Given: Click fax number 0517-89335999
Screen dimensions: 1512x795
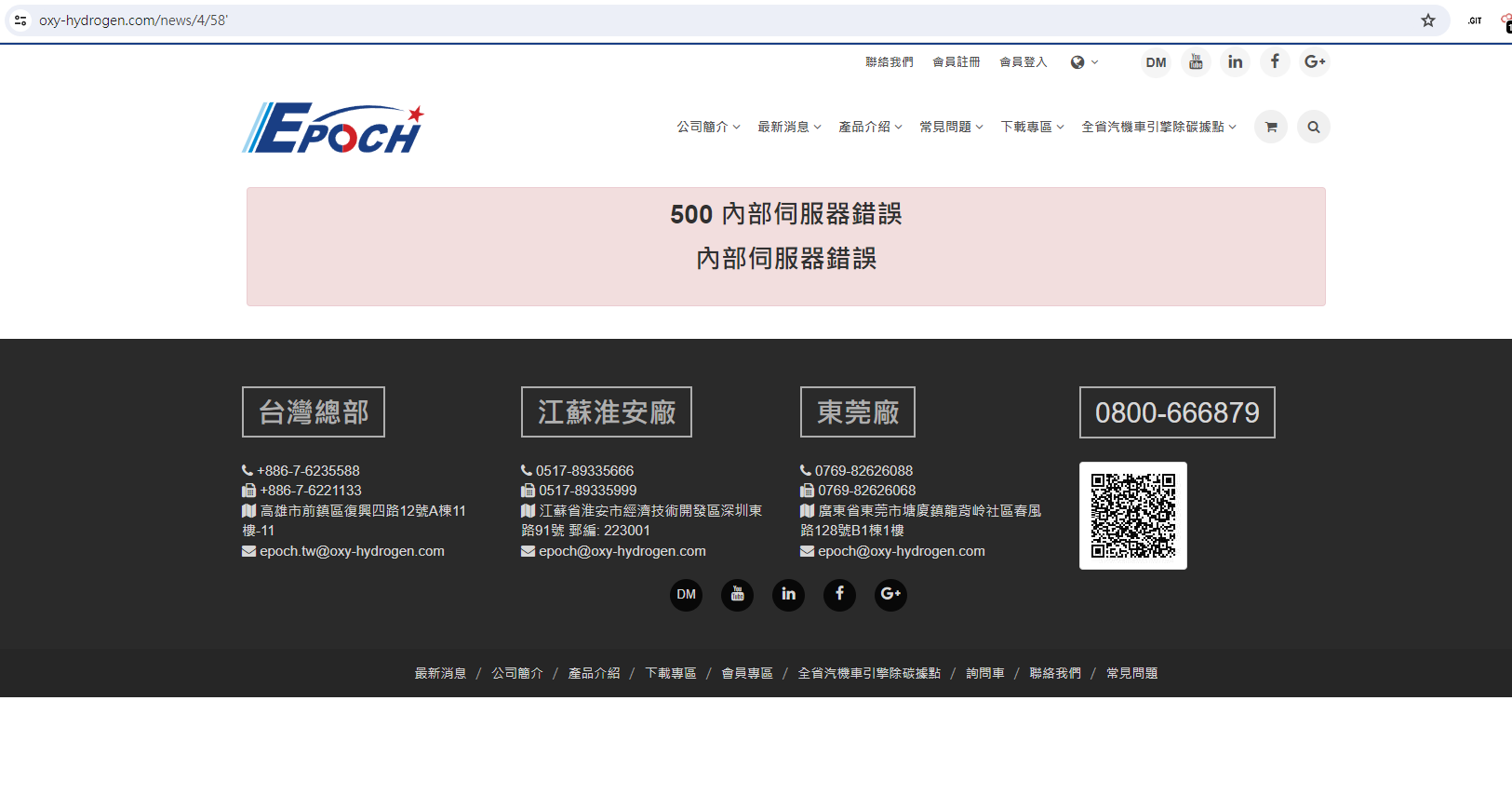Looking at the screenshot, I should tap(588, 491).
